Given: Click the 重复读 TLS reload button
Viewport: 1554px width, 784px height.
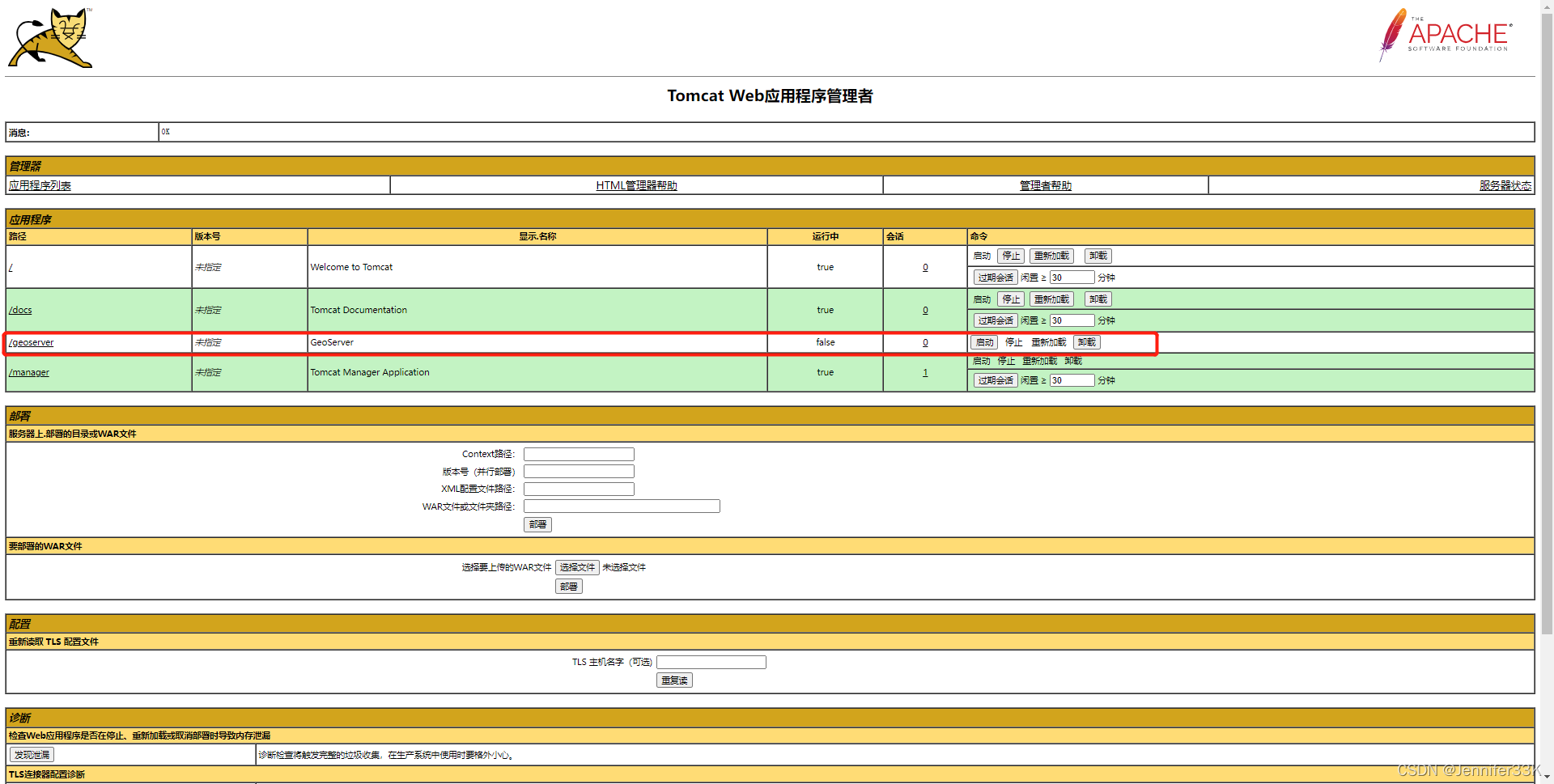Looking at the screenshot, I should pyautogui.click(x=674, y=680).
